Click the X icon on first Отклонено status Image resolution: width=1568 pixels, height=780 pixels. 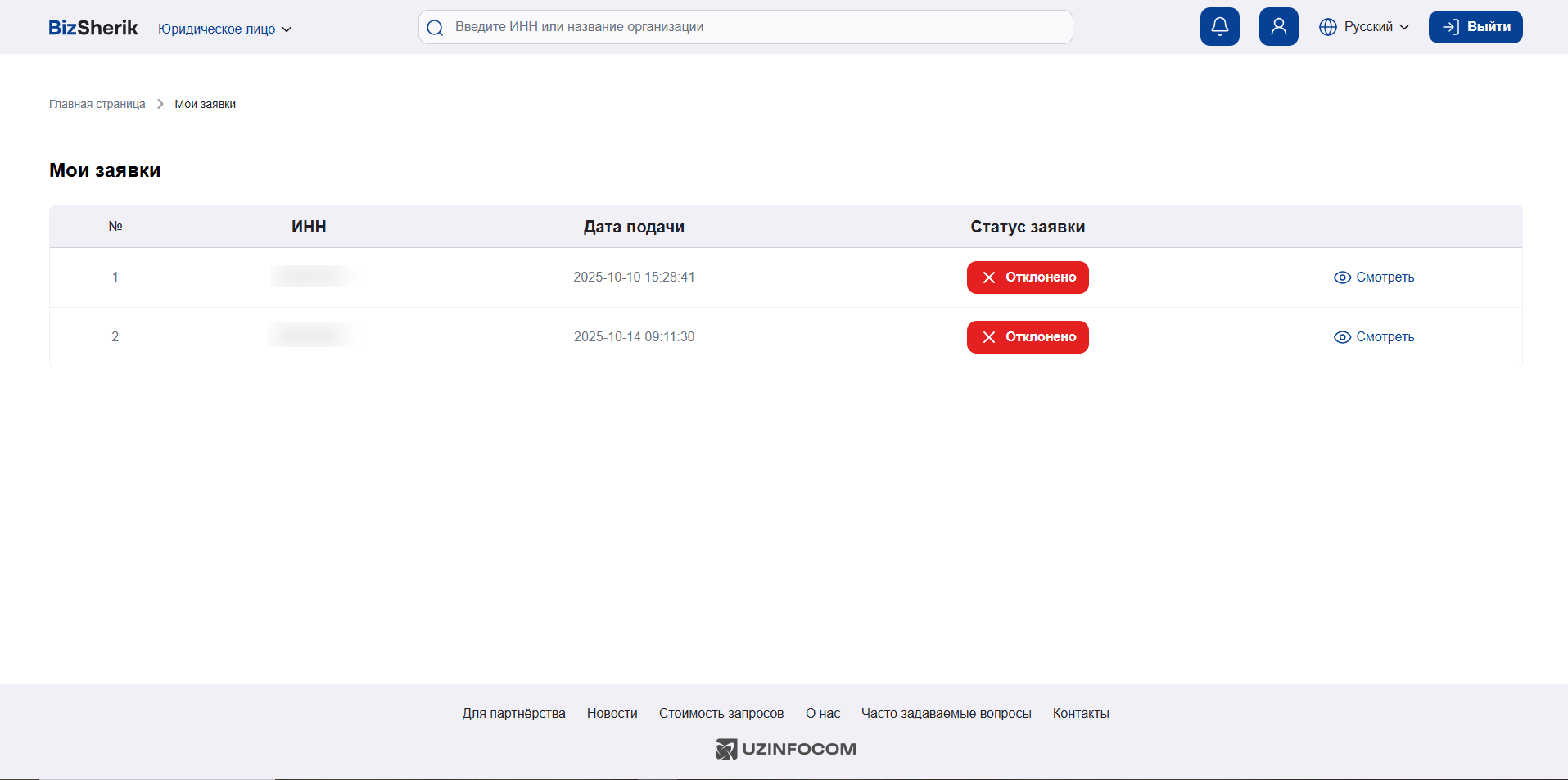pyautogui.click(x=989, y=277)
